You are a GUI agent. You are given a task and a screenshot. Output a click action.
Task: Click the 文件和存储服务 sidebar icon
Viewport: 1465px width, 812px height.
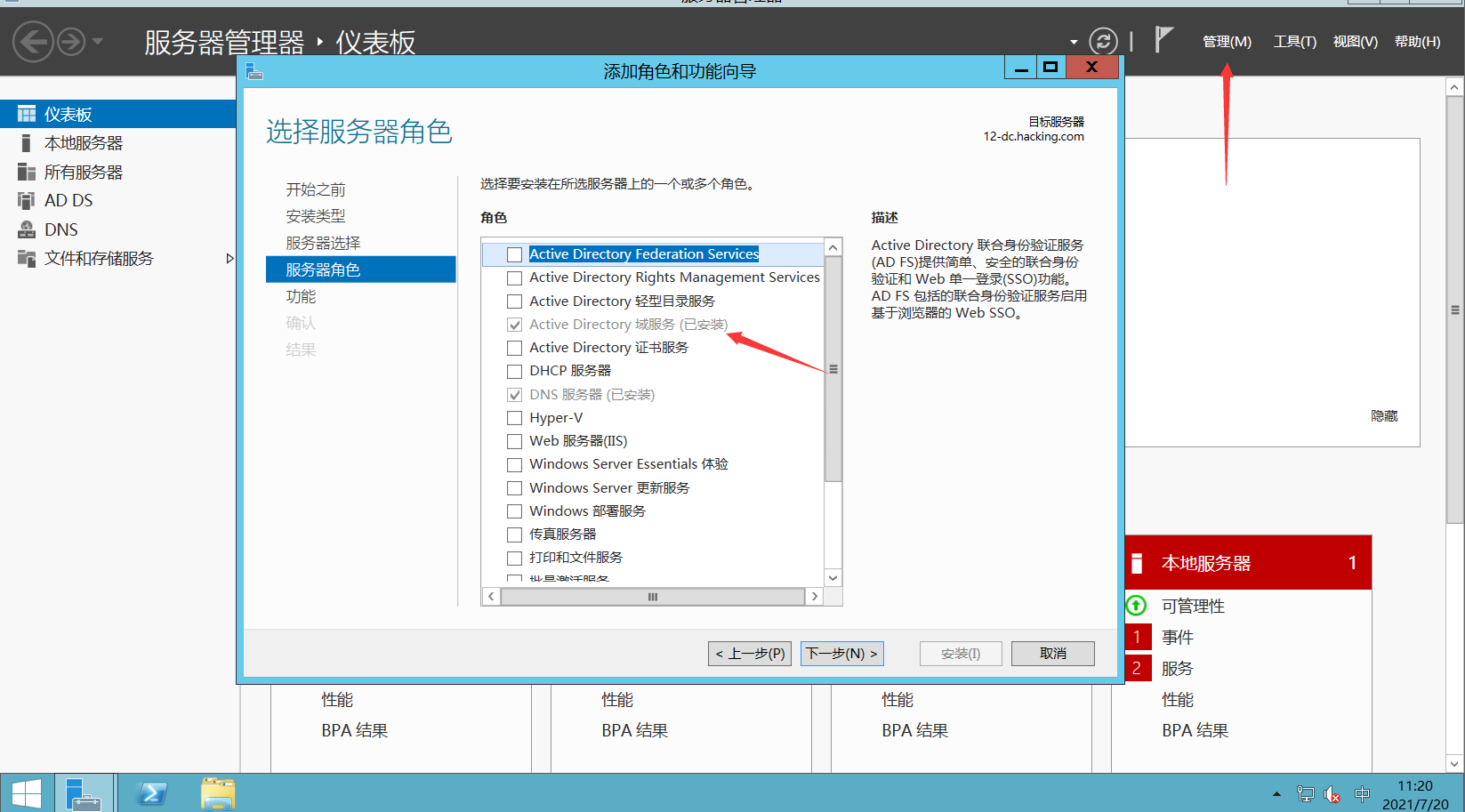pyautogui.click(x=27, y=258)
